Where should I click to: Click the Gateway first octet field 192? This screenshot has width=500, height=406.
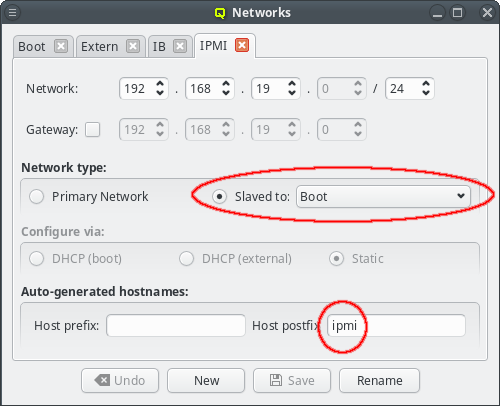tap(144, 129)
